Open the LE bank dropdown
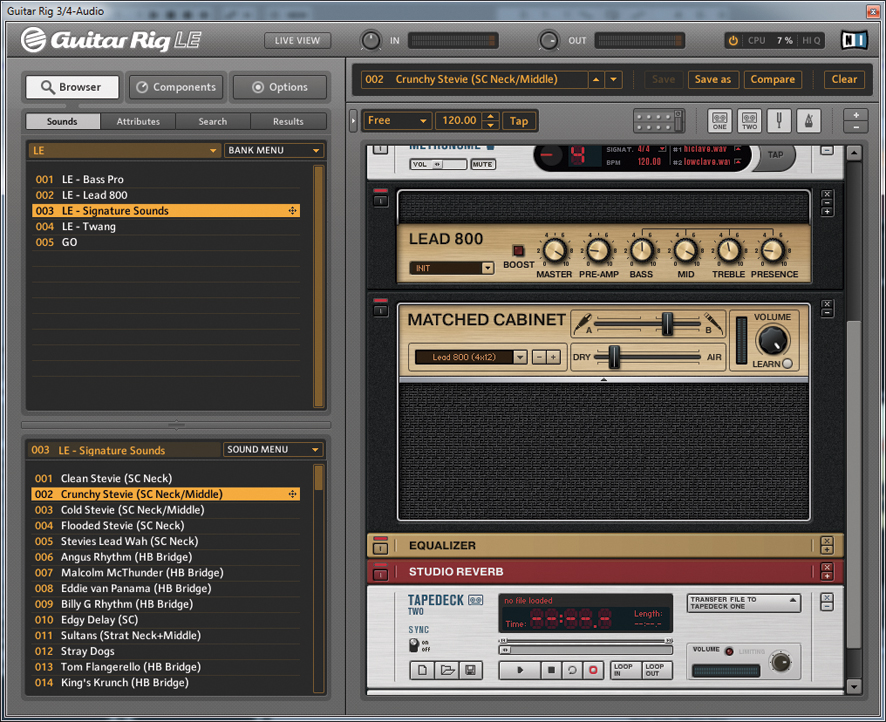This screenshot has height=722, width=886. coord(124,150)
